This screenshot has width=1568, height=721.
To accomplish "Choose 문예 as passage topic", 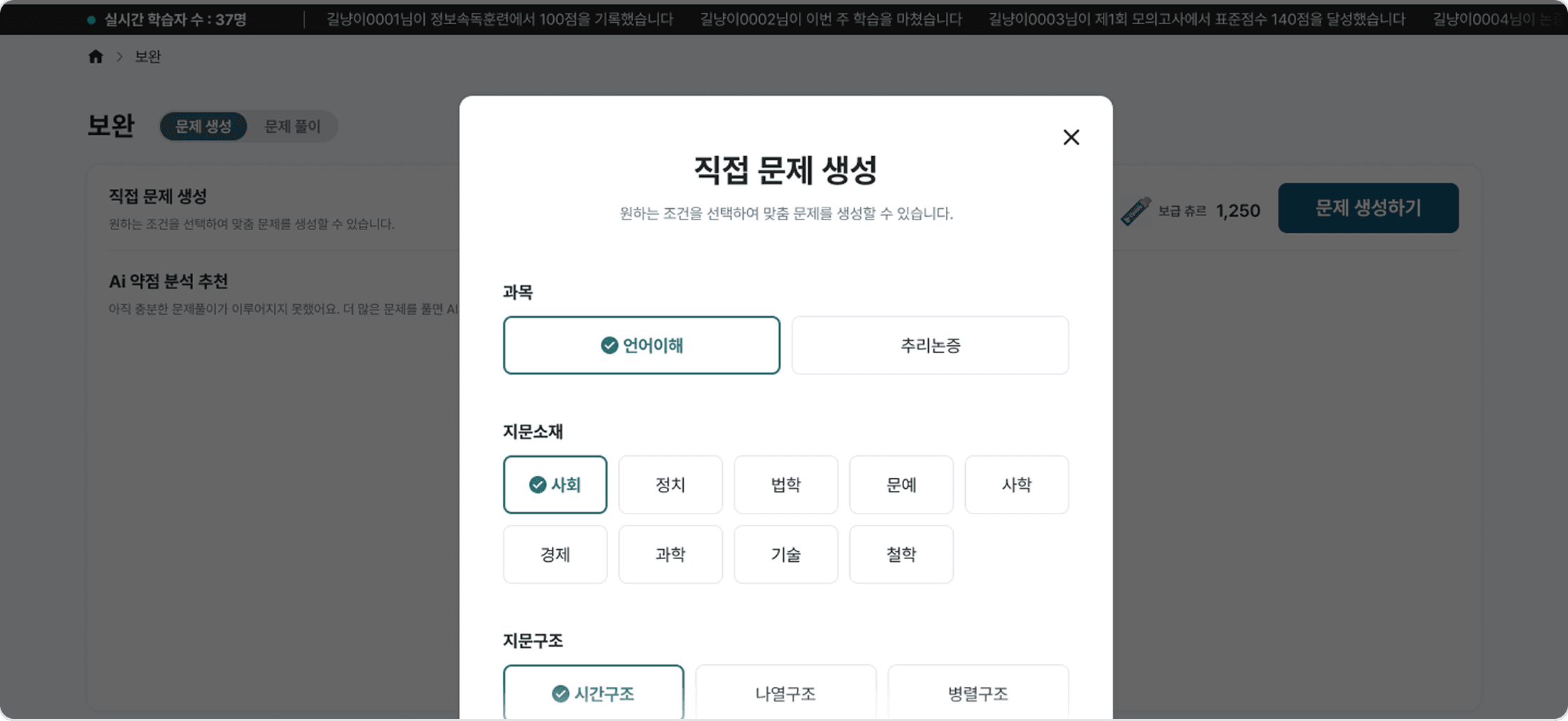I will (901, 484).
